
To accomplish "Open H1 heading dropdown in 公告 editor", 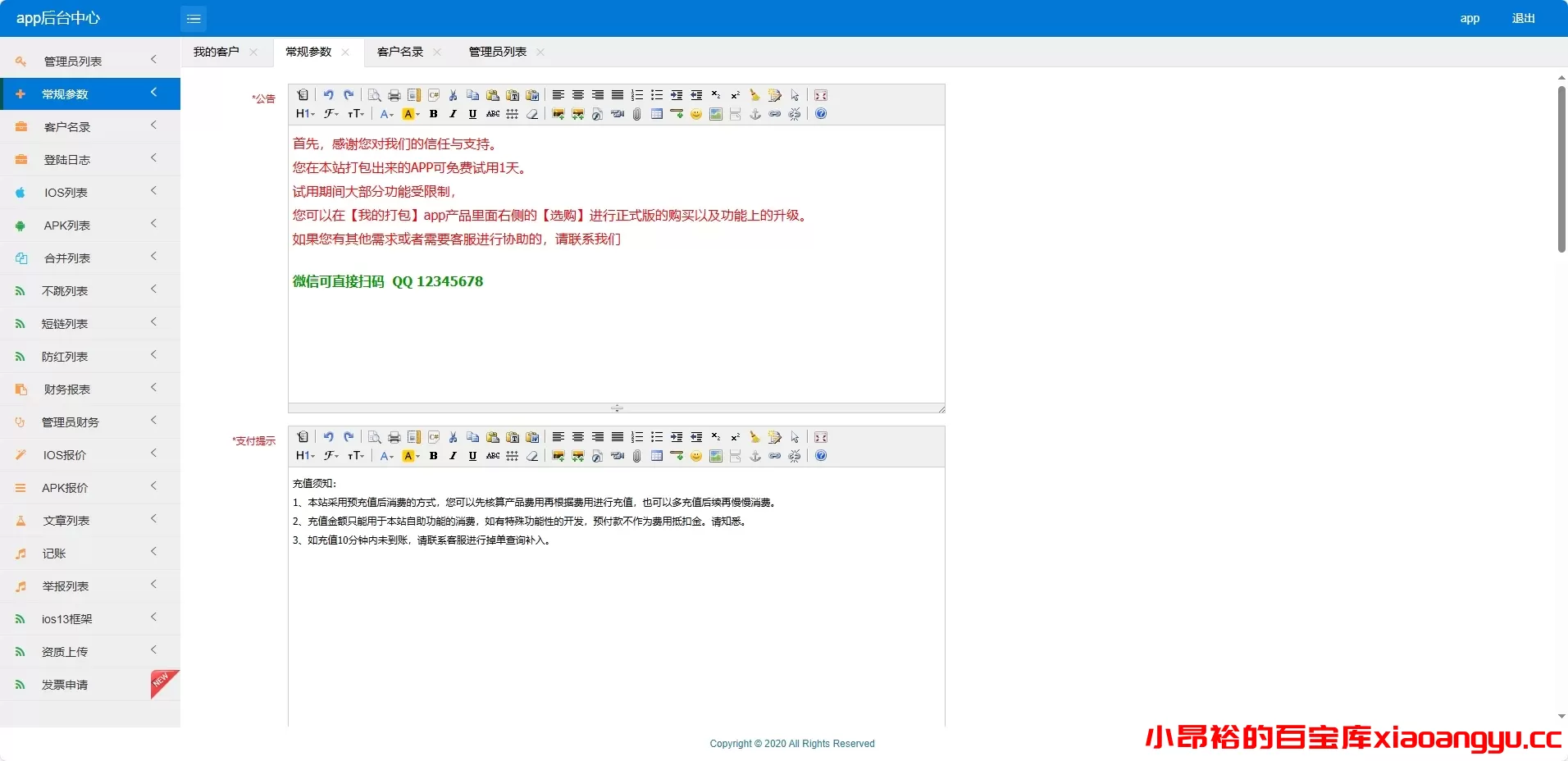I will click(x=305, y=114).
